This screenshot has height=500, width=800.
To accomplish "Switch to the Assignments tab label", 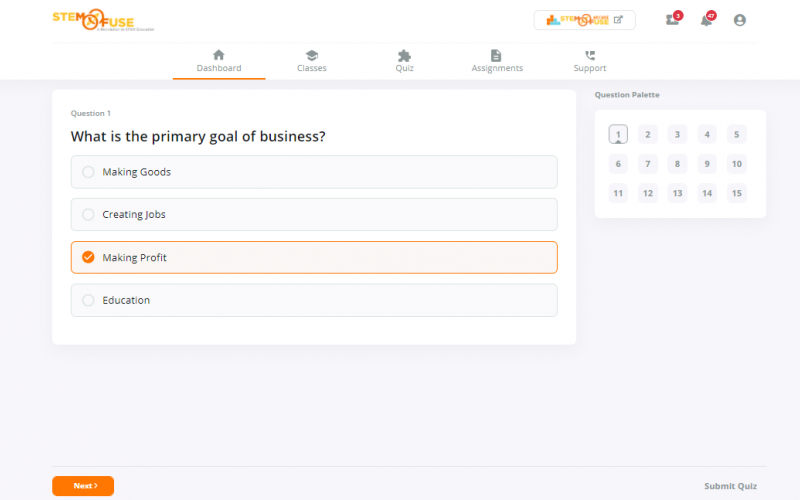I will pyautogui.click(x=497, y=69).
